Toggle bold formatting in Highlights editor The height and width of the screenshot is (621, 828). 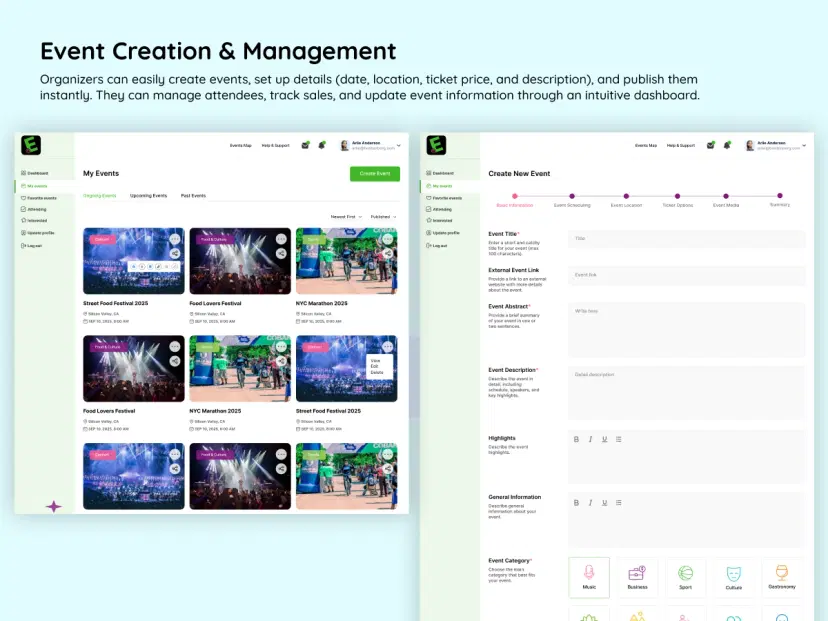(x=576, y=439)
